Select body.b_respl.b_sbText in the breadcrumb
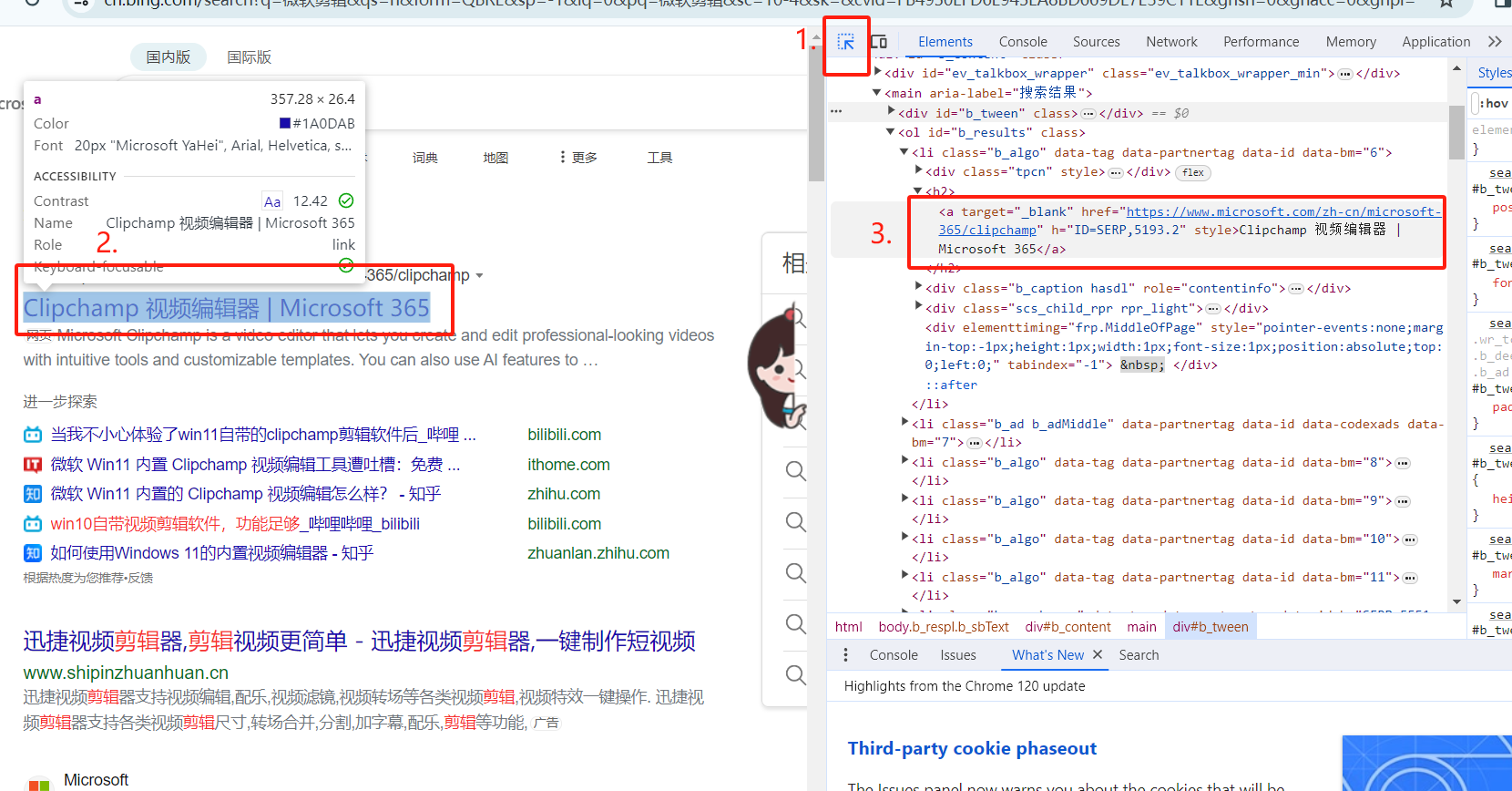 tap(944, 627)
